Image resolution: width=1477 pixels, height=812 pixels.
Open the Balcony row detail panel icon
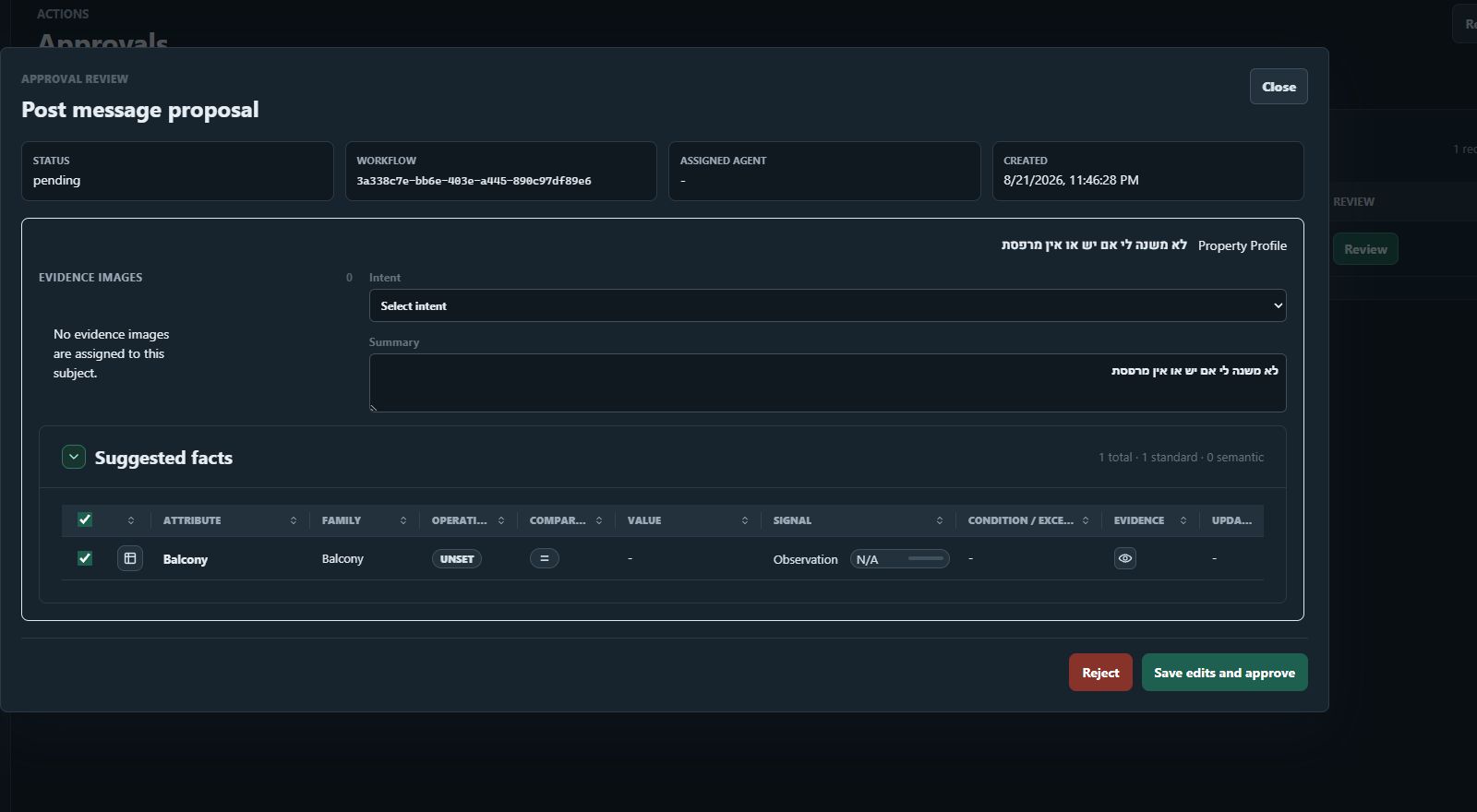[x=130, y=558]
